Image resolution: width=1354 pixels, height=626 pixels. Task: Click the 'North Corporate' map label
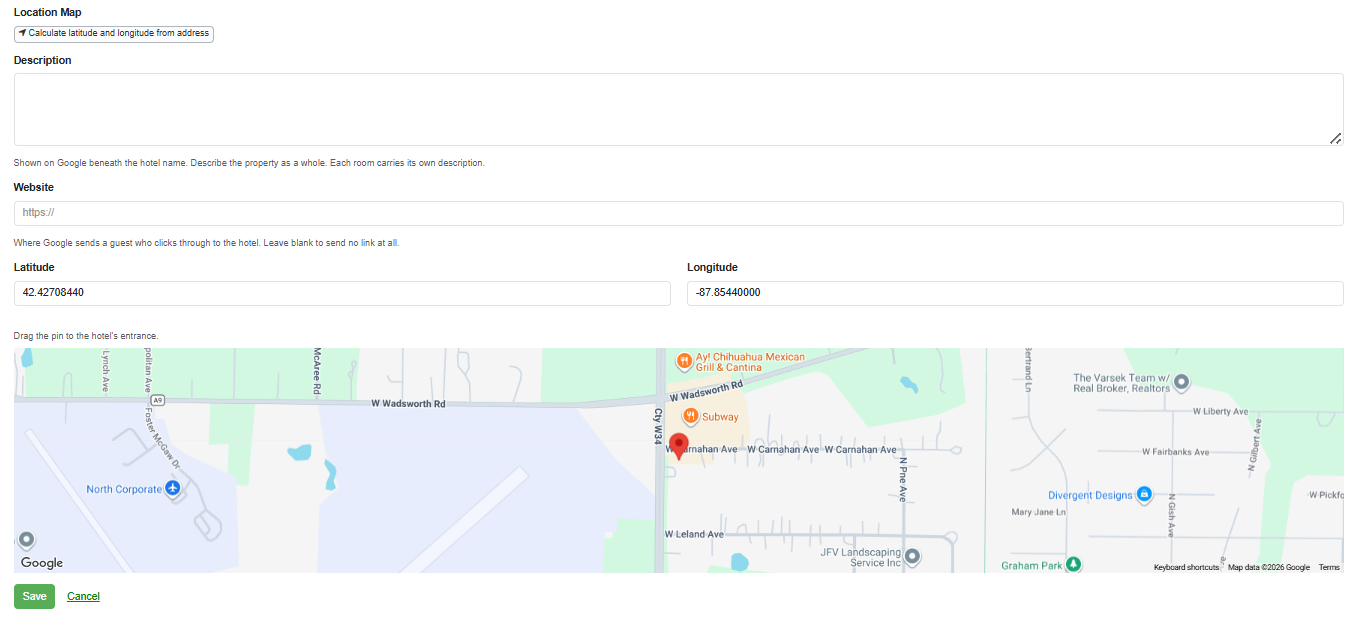point(124,489)
